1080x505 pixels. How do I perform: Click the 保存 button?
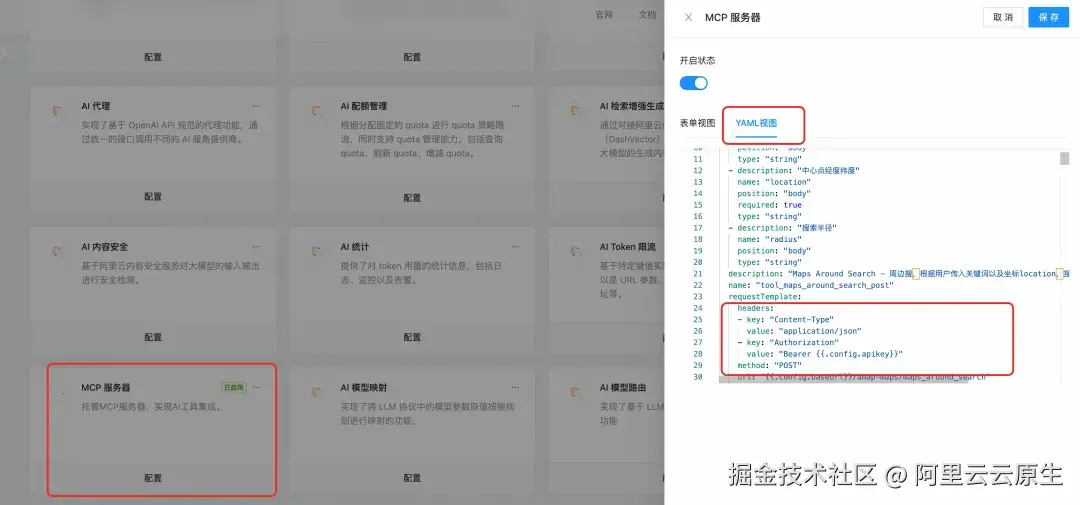(1048, 18)
